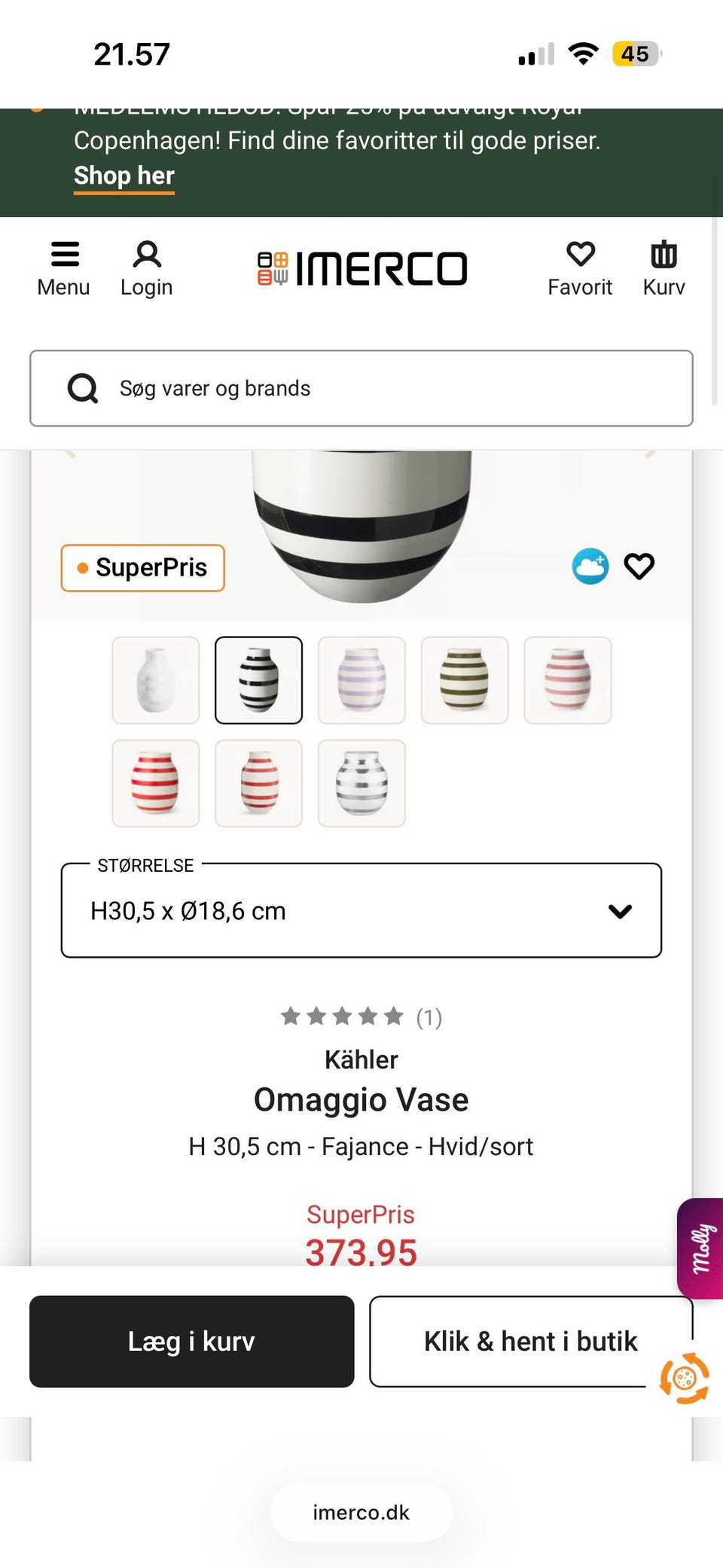This screenshot has width=723, height=1568.
Task: Select the black striped vase variant
Action: click(258, 680)
